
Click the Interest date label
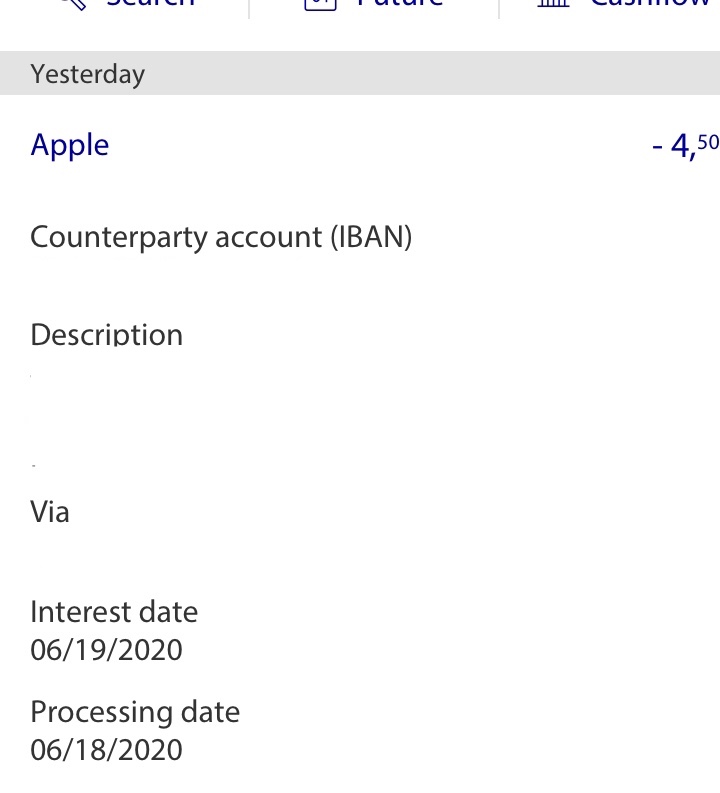coord(114,611)
